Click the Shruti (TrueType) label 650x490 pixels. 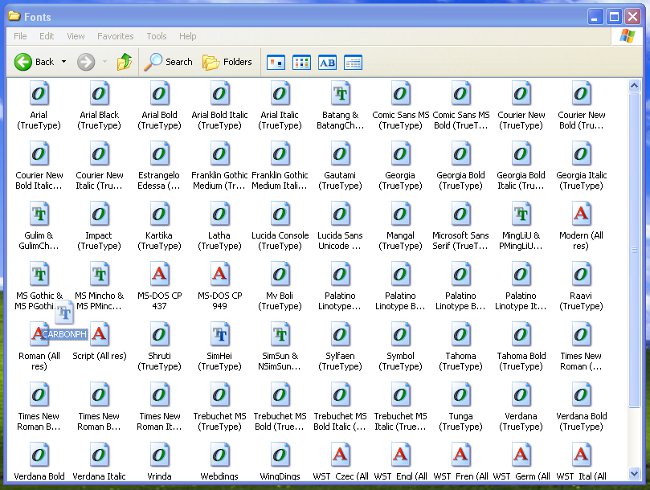(159, 361)
